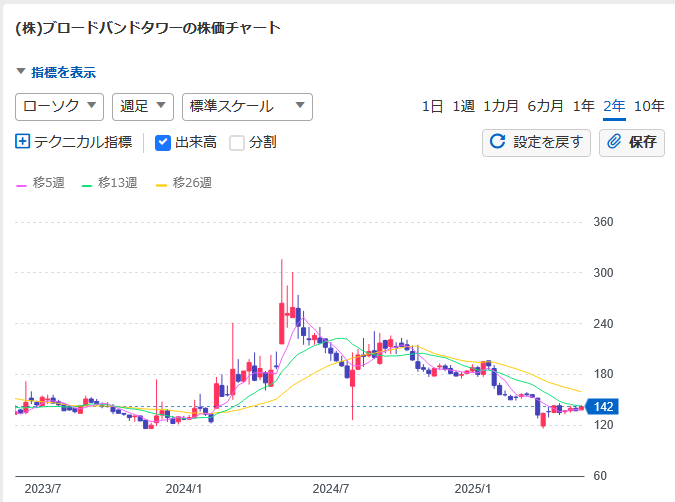
Task: Open the ローソク chart type dropdown
Action: pyautogui.click(x=59, y=107)
